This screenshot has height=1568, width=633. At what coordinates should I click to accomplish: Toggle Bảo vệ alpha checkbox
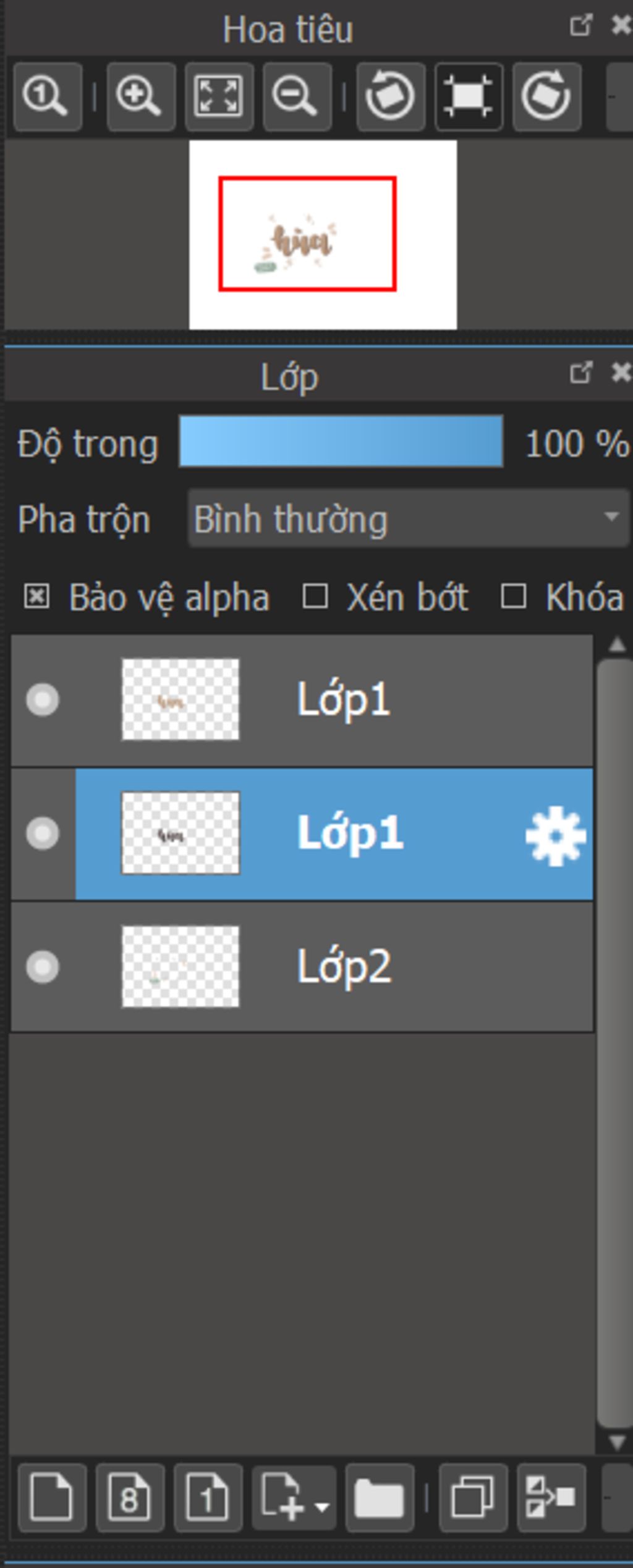coord(36,597)
